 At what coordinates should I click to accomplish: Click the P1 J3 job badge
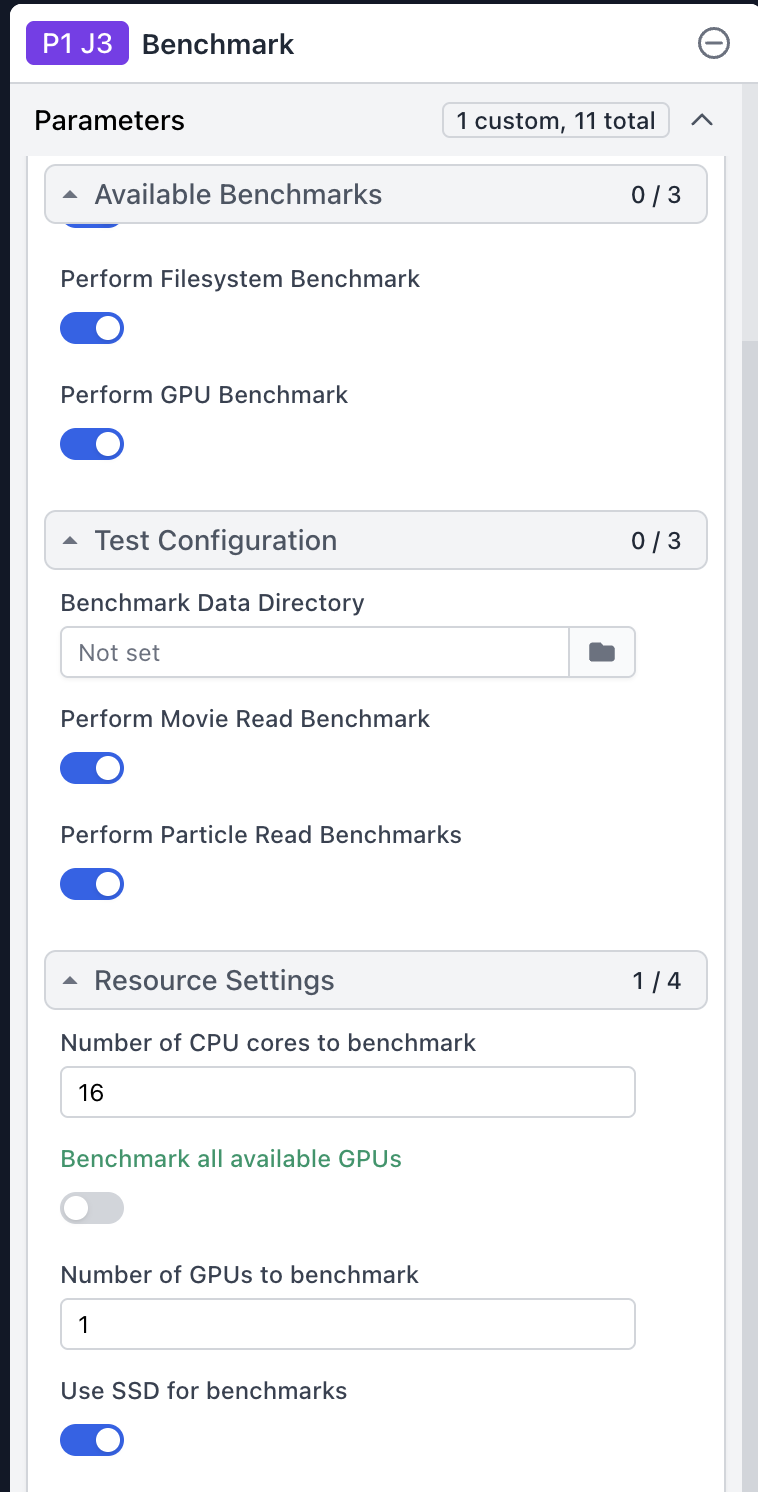[77, 44]
